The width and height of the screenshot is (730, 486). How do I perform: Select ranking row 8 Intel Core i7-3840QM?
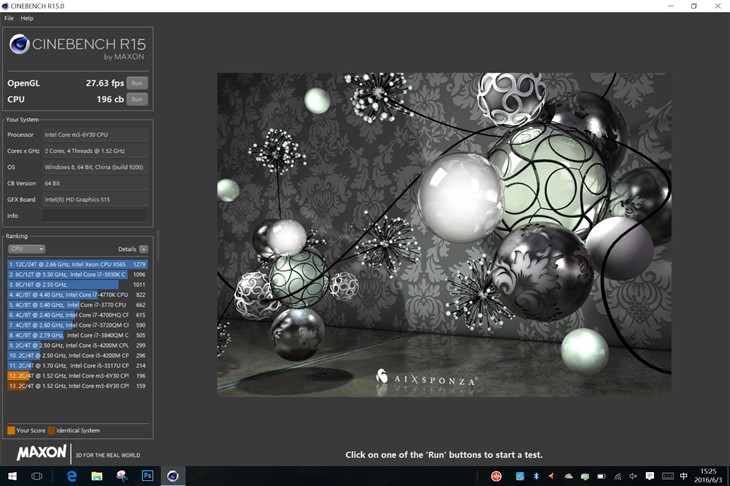tap(77, 335)
